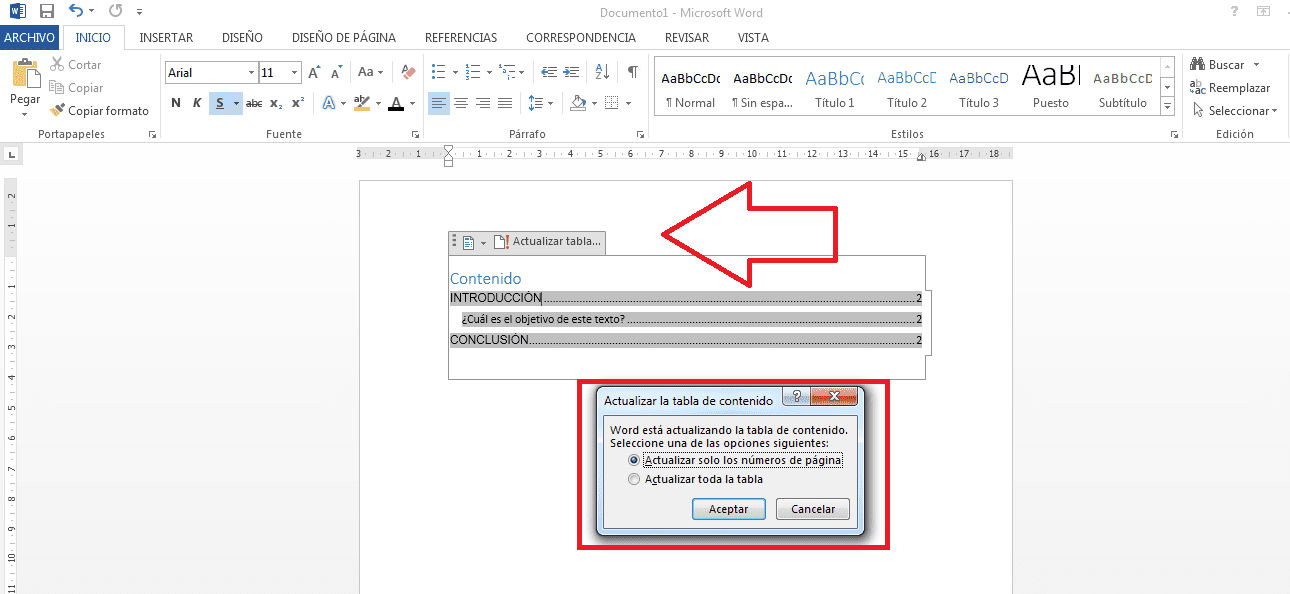Select radio option Actualizar solo los números de página
Viewport: 1290px width, 594px height.
[634, 459]
